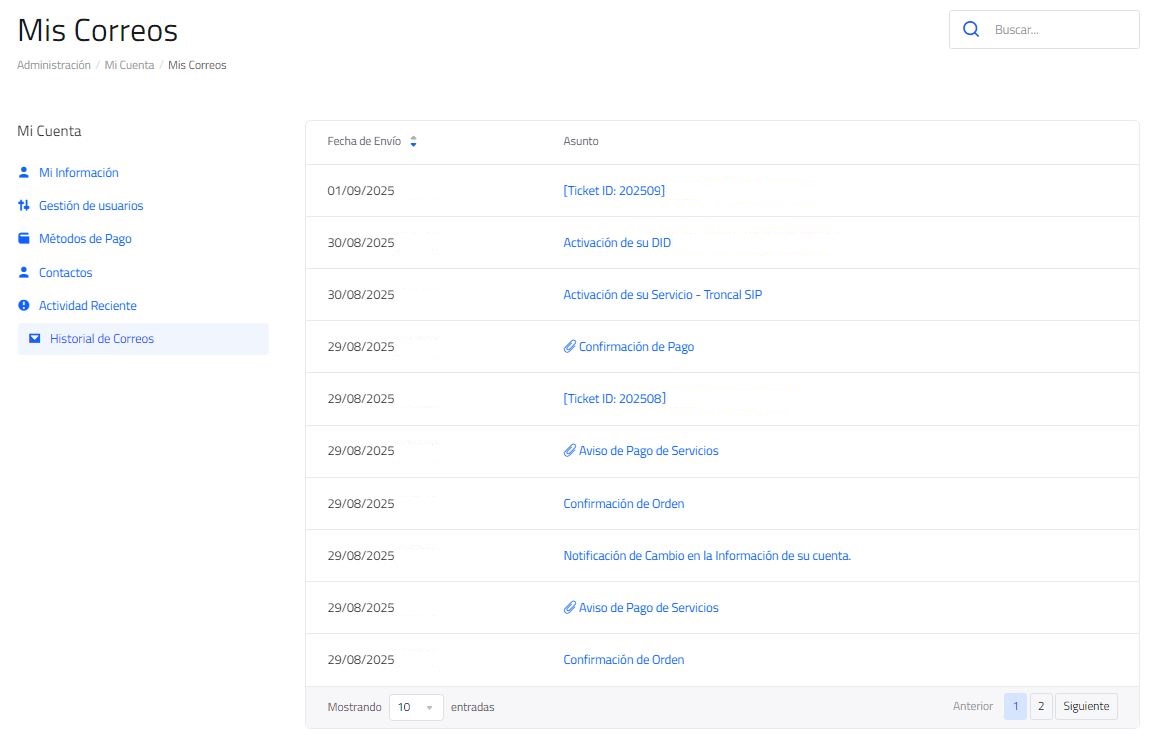The height and width of the screenshot is (745, 1153).
Task: Toggle sort arrows on Fecha de Envío column
Action: tap(413, 141)
